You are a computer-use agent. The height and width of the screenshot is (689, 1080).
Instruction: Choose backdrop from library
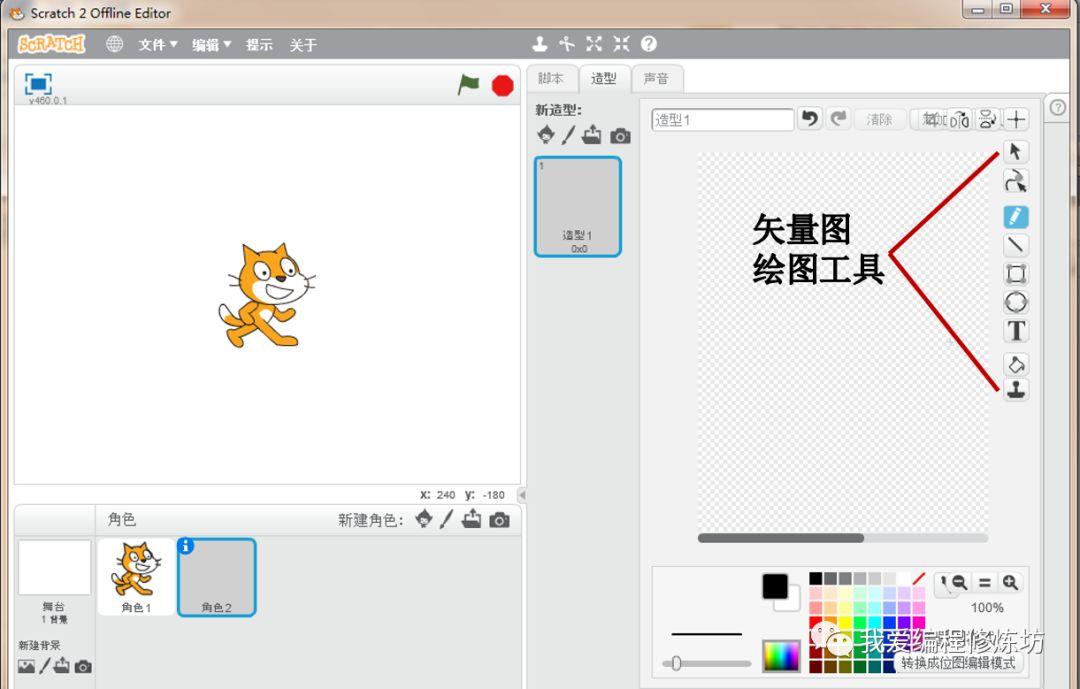coord(26,666)
